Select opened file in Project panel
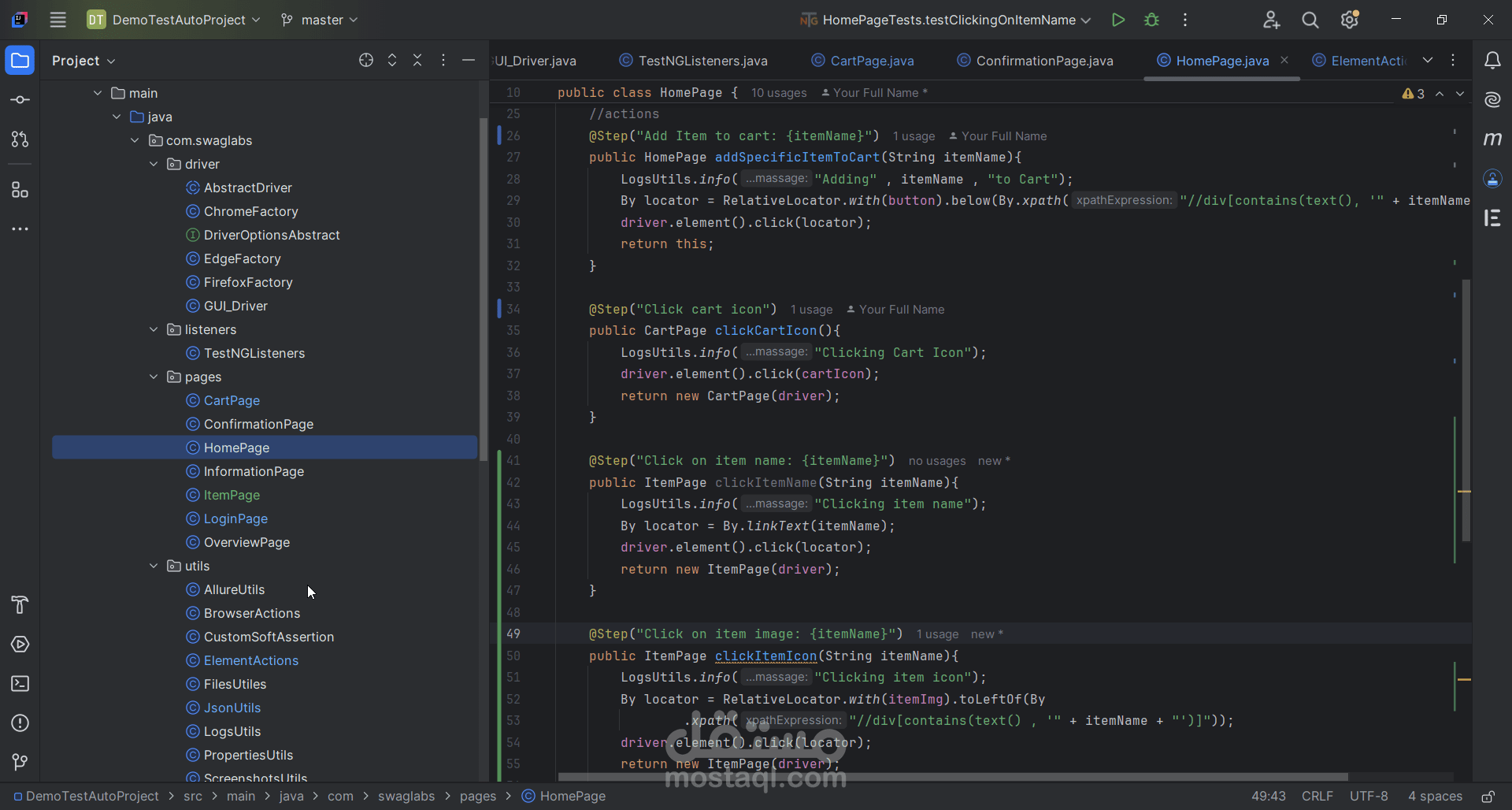The width and height of the screenshot is (1512, 810). point(366,61)
